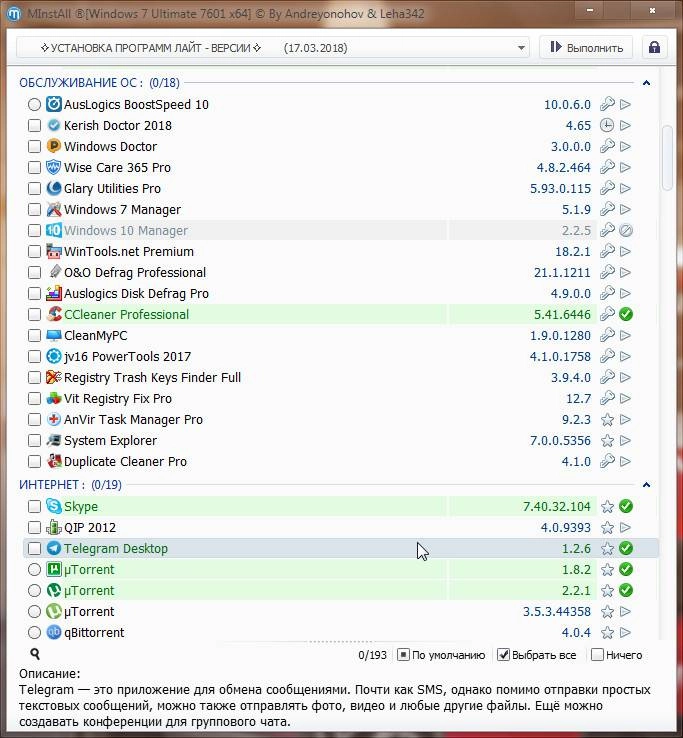Click clock icon for Kerish Doctor 2018
The image size is (683, 738).
607,126
